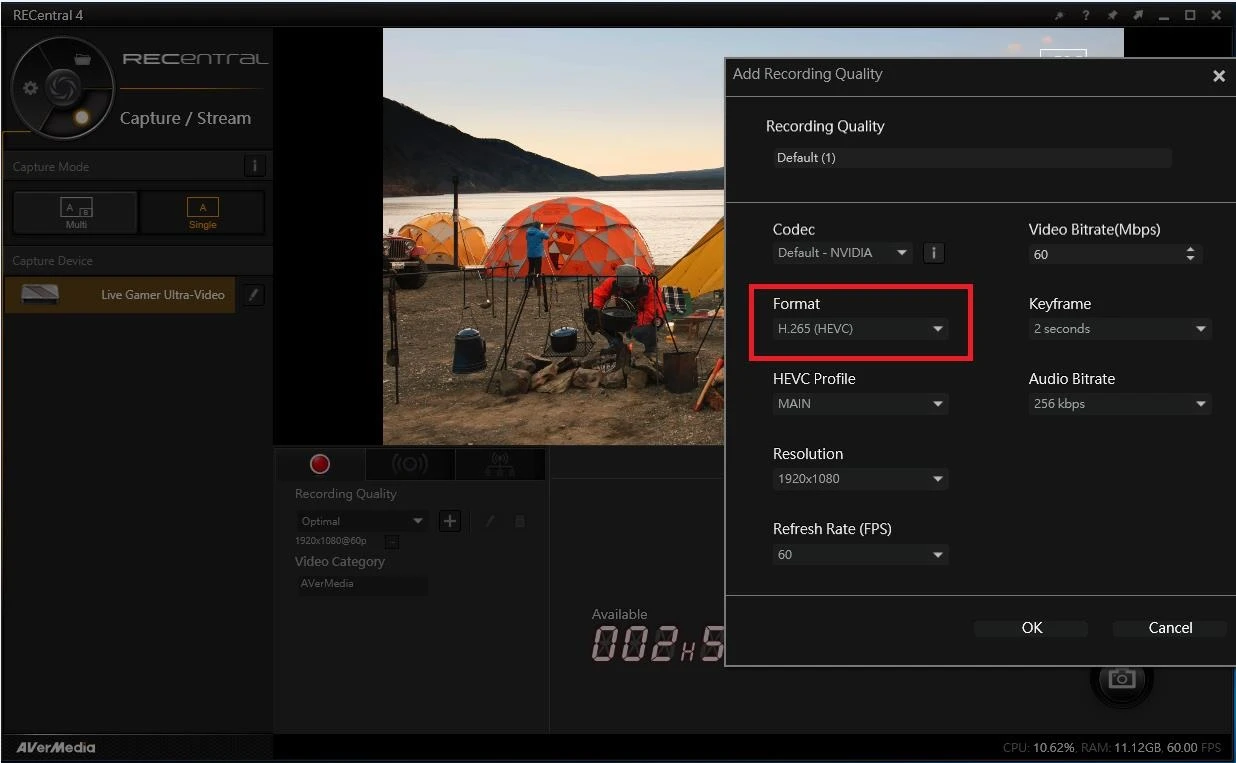
Task: Select Multi capture mode
Action: (x=76, y=212)
